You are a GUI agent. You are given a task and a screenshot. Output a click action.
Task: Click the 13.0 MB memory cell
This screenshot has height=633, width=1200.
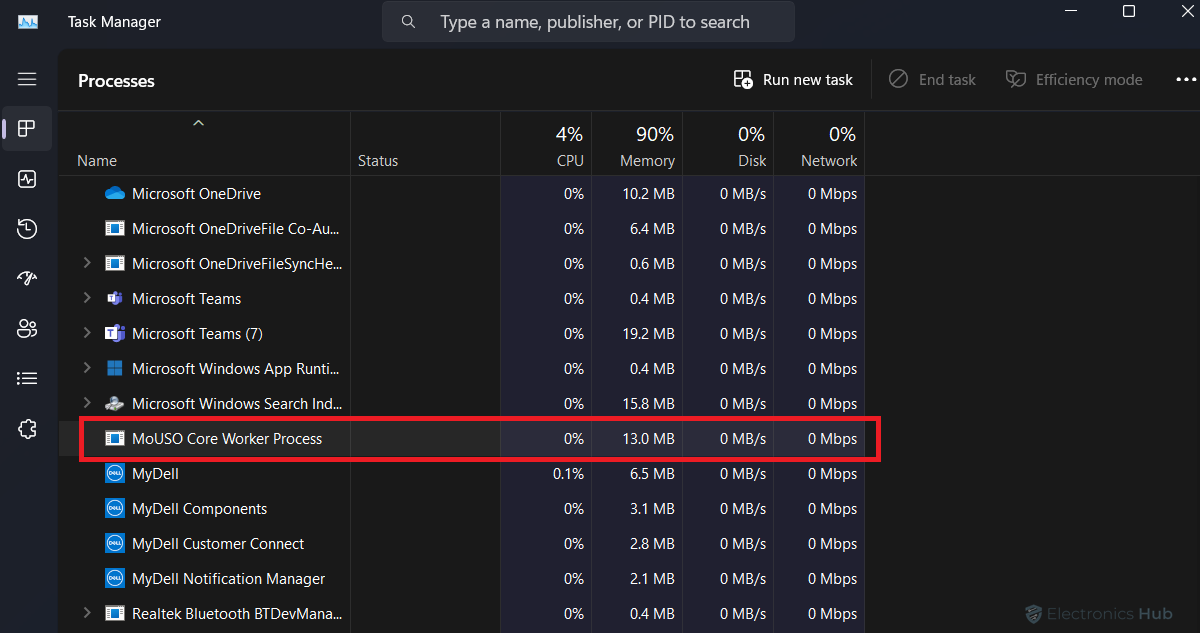(x=648, y=438)
